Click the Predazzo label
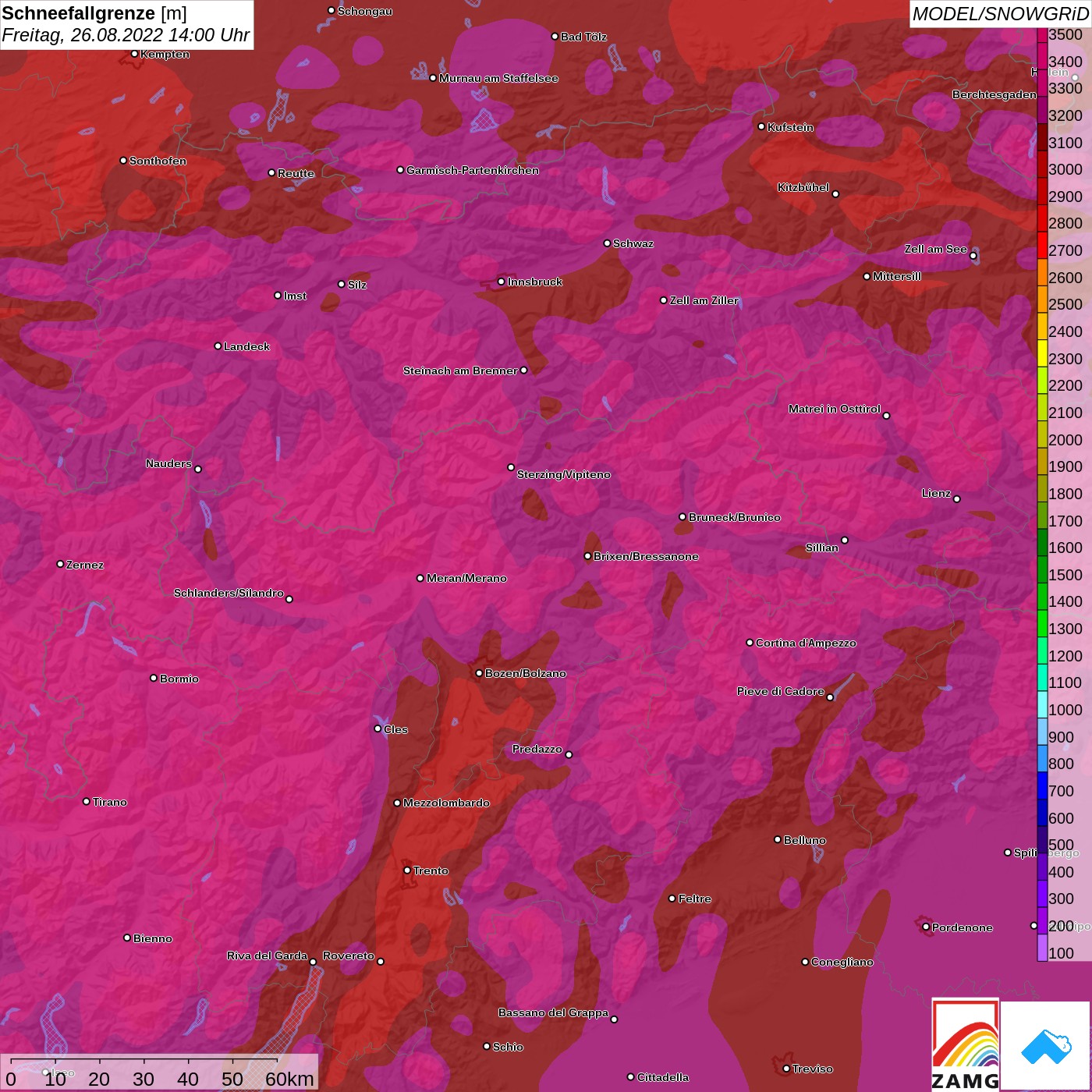 [x=537, y=749]
